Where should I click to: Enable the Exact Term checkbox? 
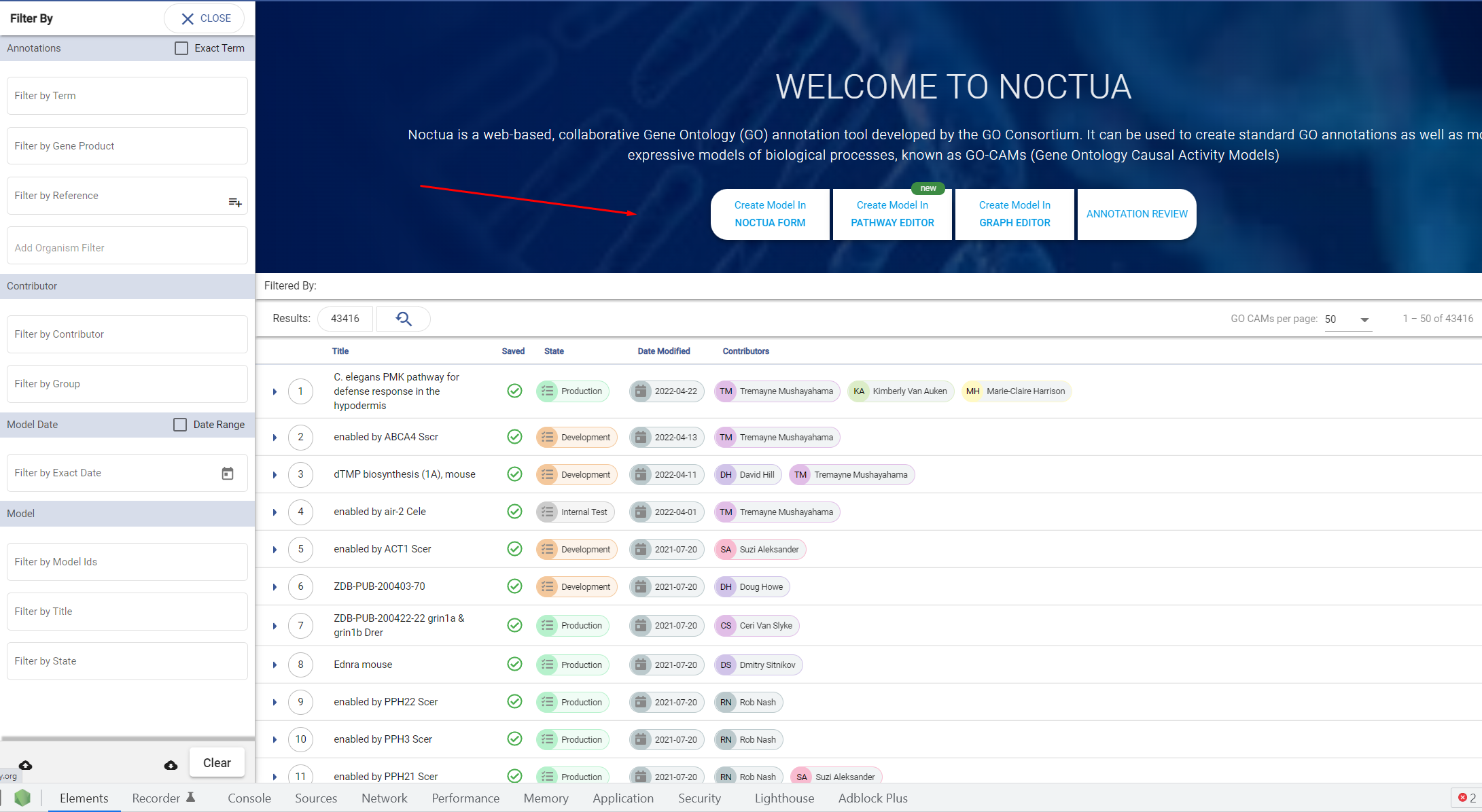pos(181,48)
